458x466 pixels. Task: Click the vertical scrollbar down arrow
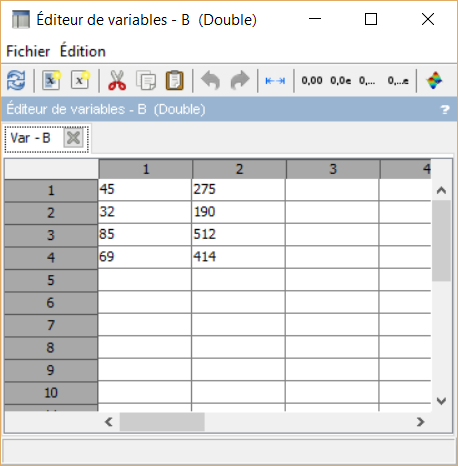coord(441,401)
